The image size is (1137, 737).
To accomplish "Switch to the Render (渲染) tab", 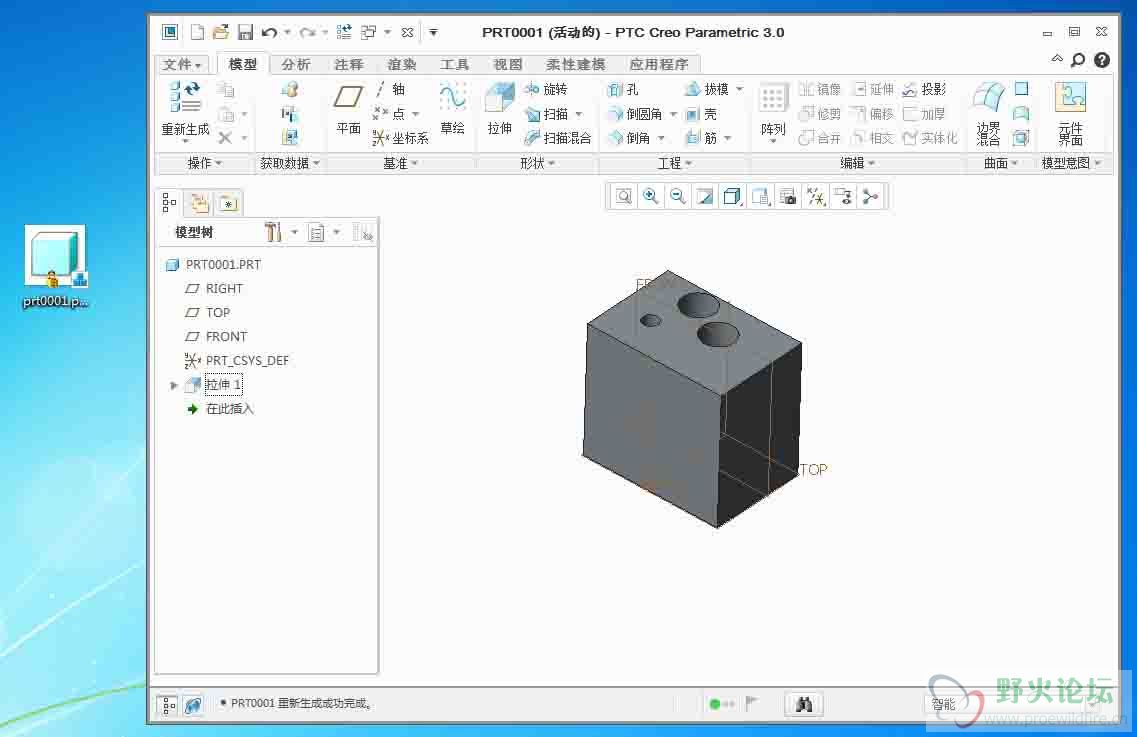I will point(402,65).
